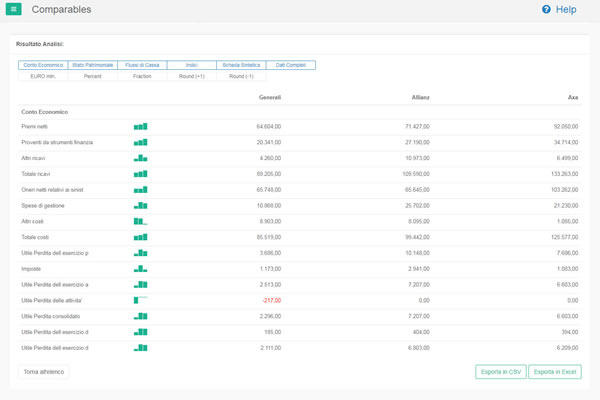Click the Generali Premi netti value 64.604,00
Screen dimensions: 600x400
269,126
